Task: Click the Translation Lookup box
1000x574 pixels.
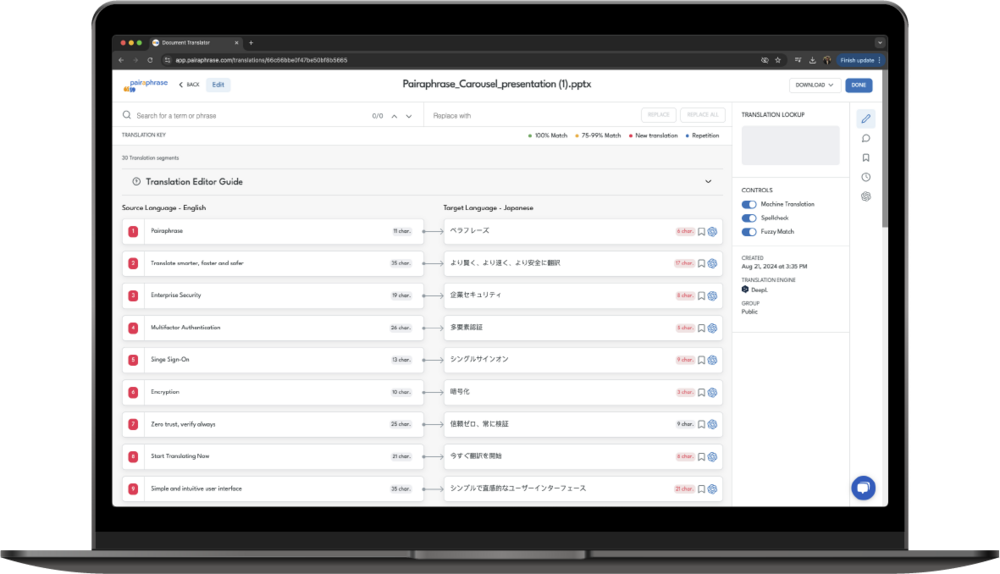Action: click(x=790, y=145)
